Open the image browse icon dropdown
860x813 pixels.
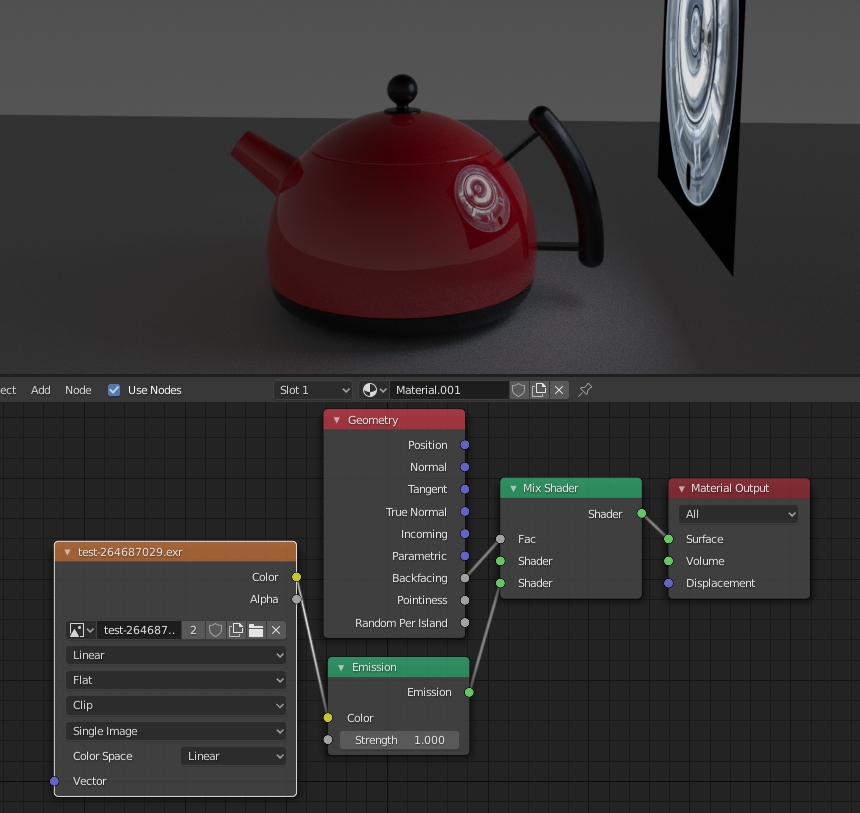[x=81, y=630]
